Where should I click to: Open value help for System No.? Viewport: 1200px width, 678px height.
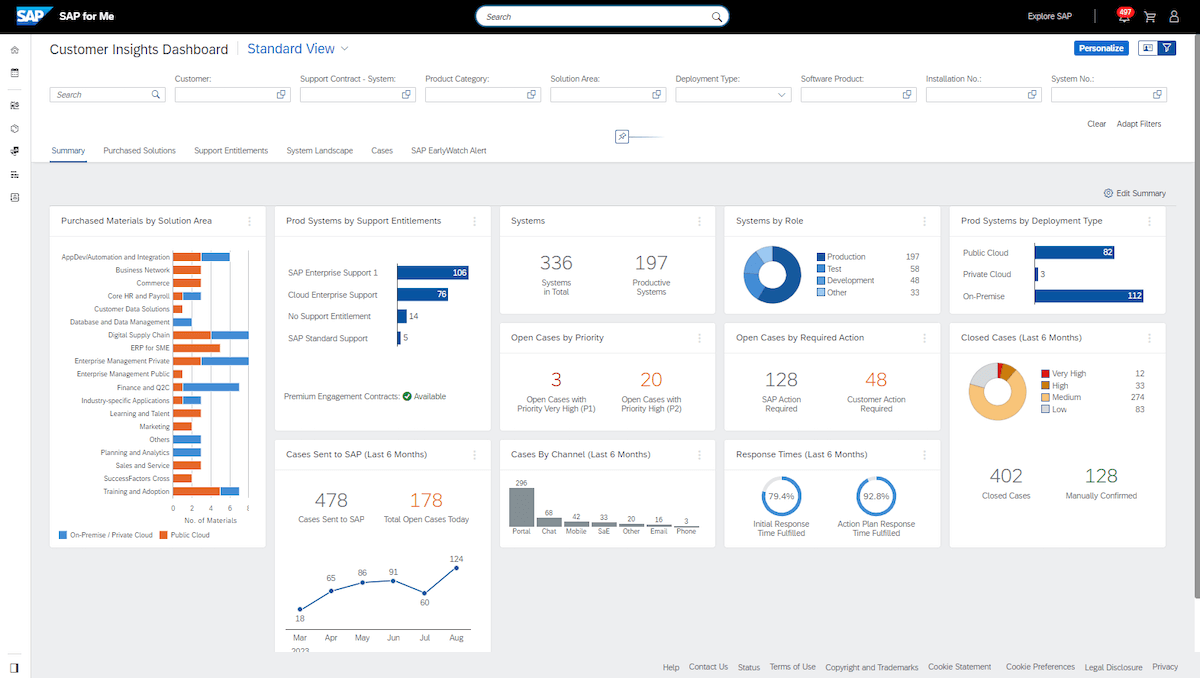[x=1158, y=95]
